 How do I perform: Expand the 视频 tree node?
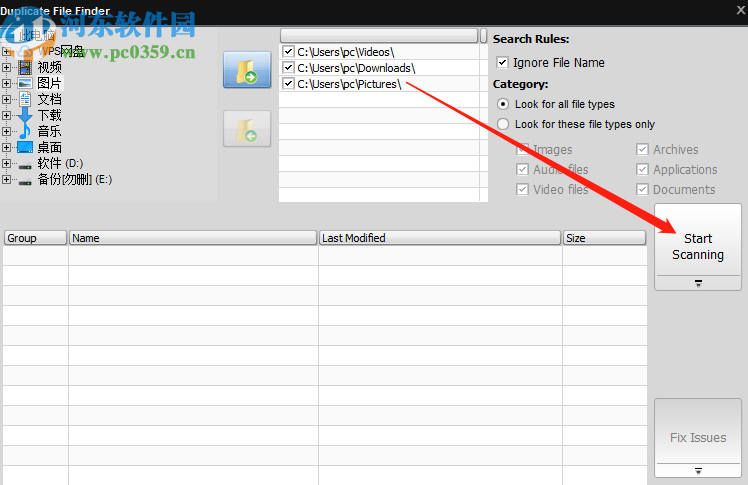click(6, 67)
